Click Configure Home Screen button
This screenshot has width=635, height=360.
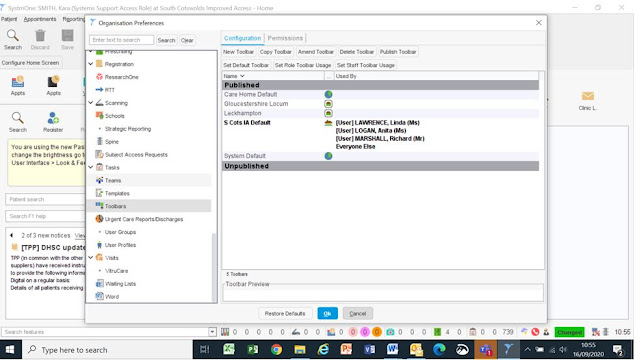pyautogui.click(x=30, y=63)
